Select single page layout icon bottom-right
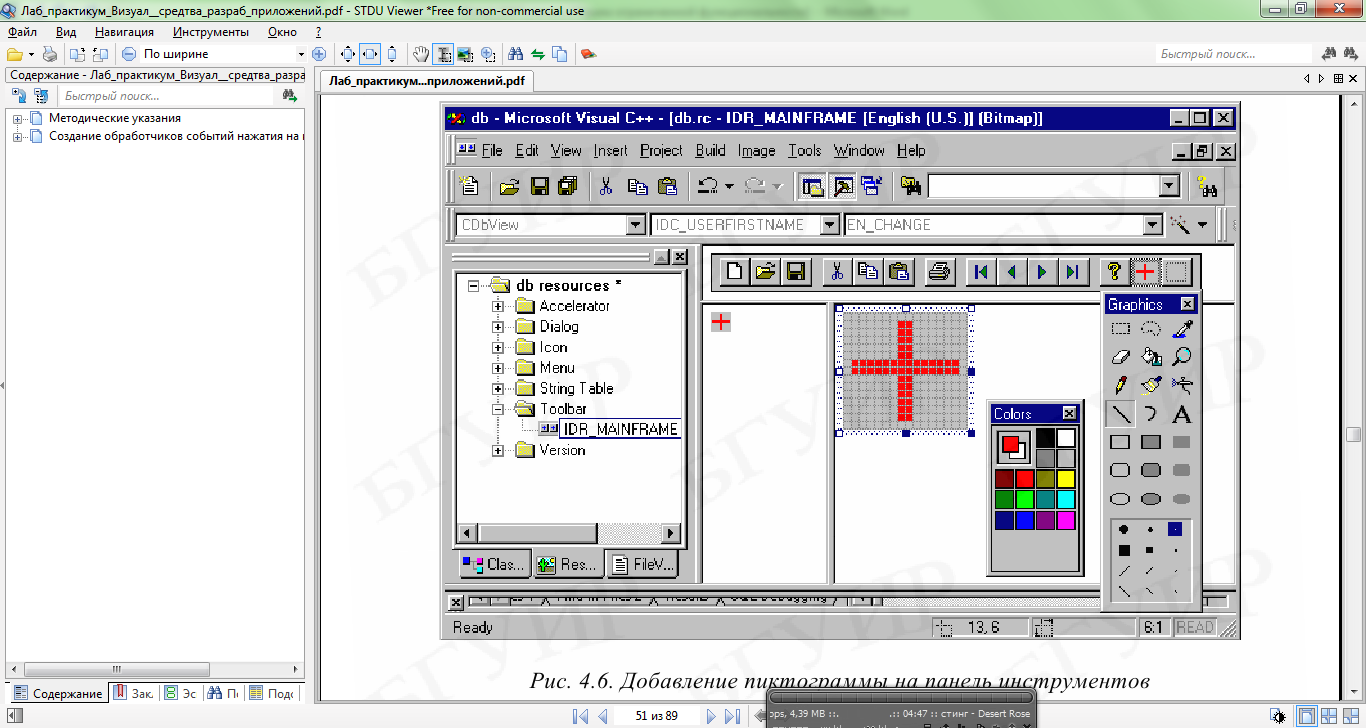Screen dimensions: 1366x728 click(x=1306, y=716)
